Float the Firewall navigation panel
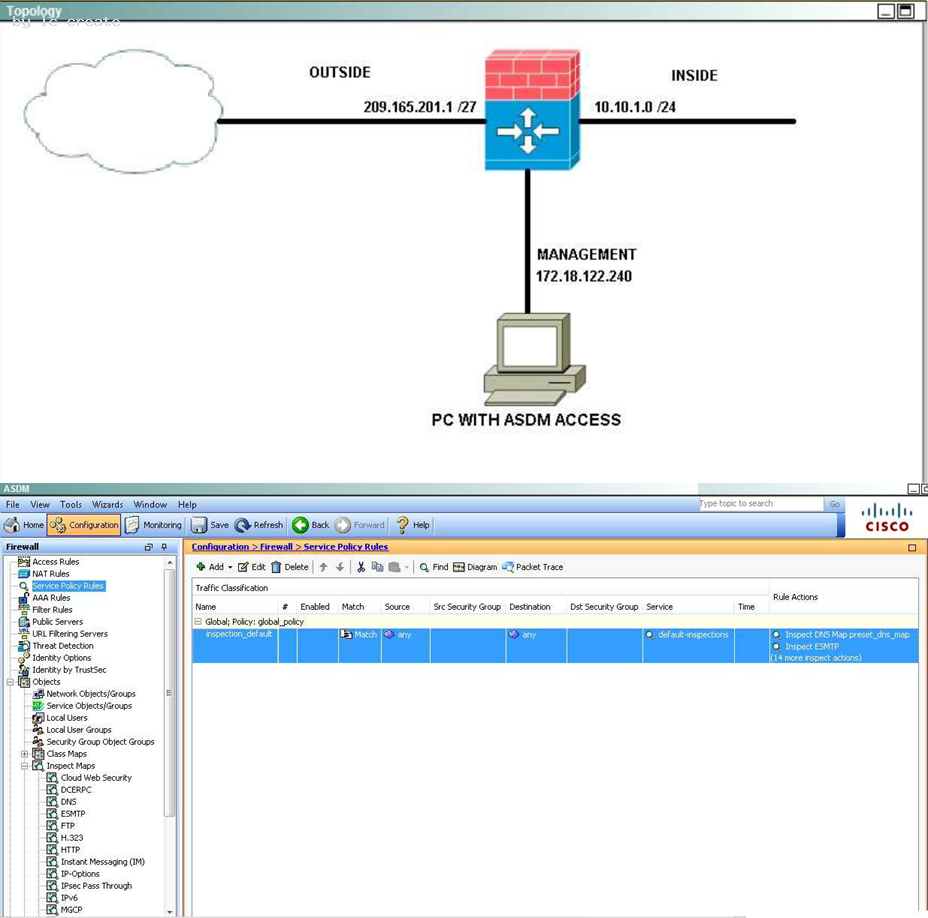Screen dimensions: 928x918 [x=149, y=547]
